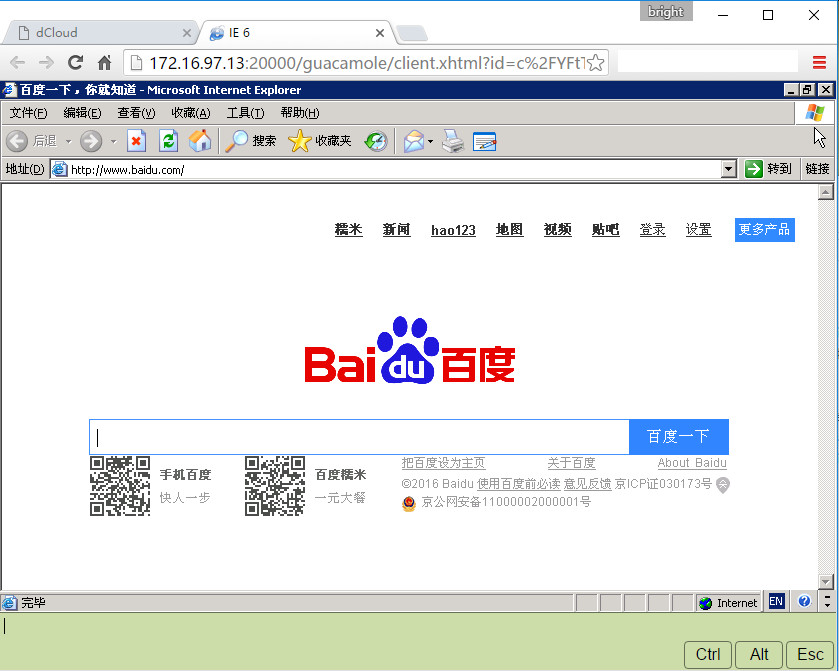
Task: Click the Baidu paw logo
Action: [x=409, y=350]
